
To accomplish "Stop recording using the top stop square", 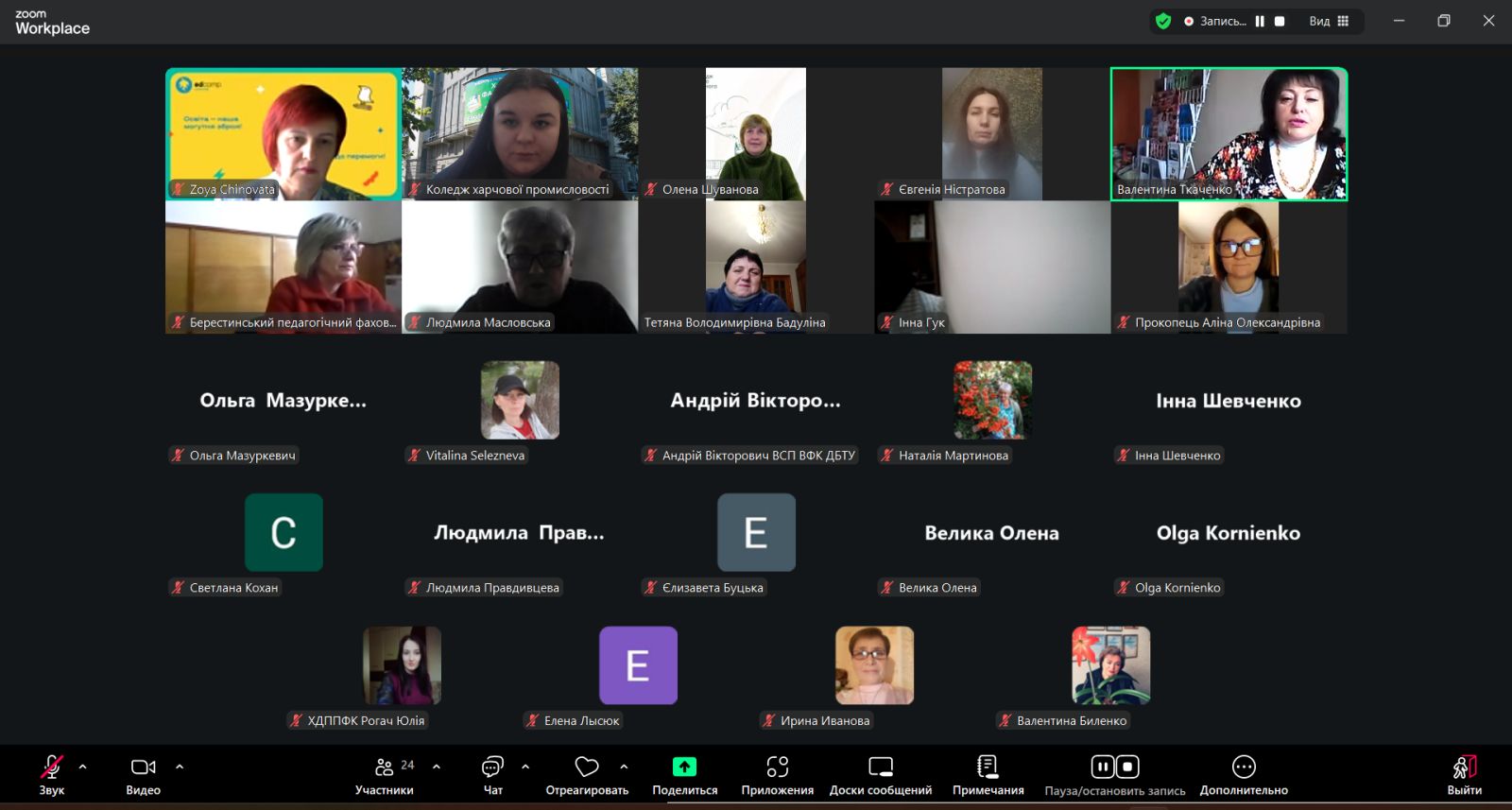I will click(1280, 21).
